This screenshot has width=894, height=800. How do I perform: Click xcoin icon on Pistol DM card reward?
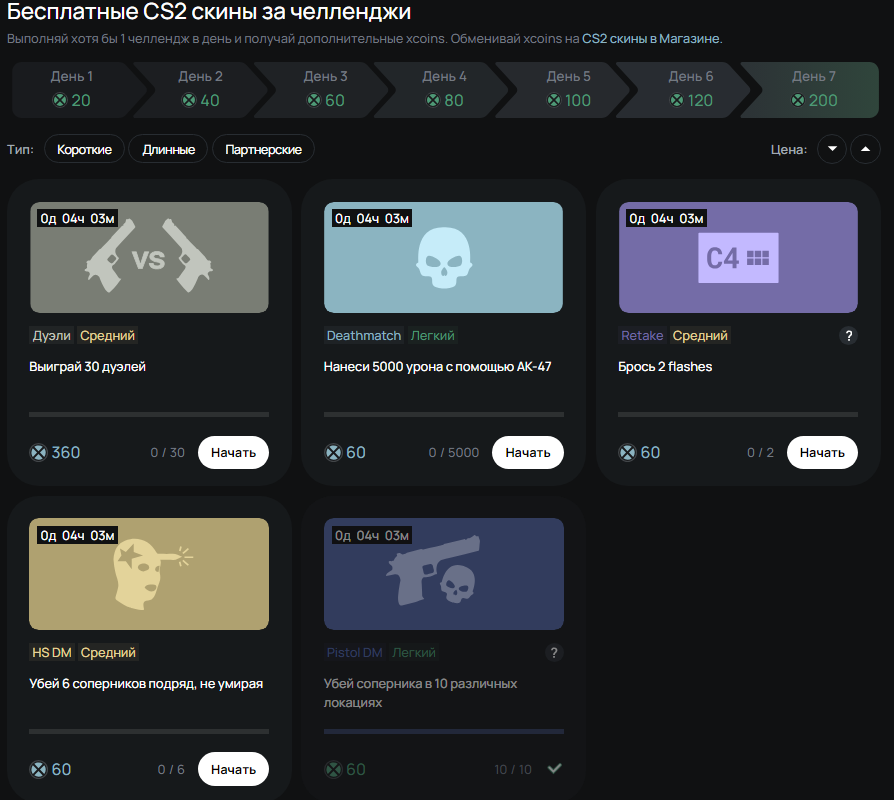[x=333, y=769]
